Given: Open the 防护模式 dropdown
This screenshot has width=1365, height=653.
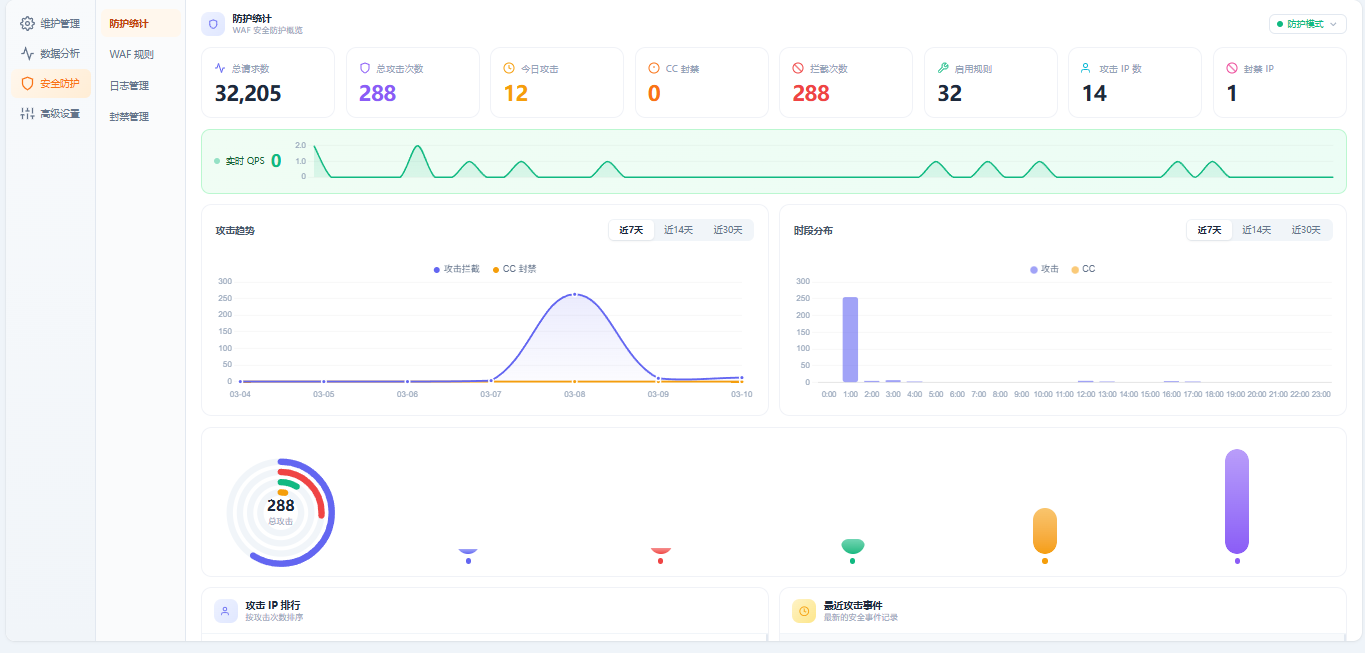Looking at the screenshot, I should (x=1307, y=24).
